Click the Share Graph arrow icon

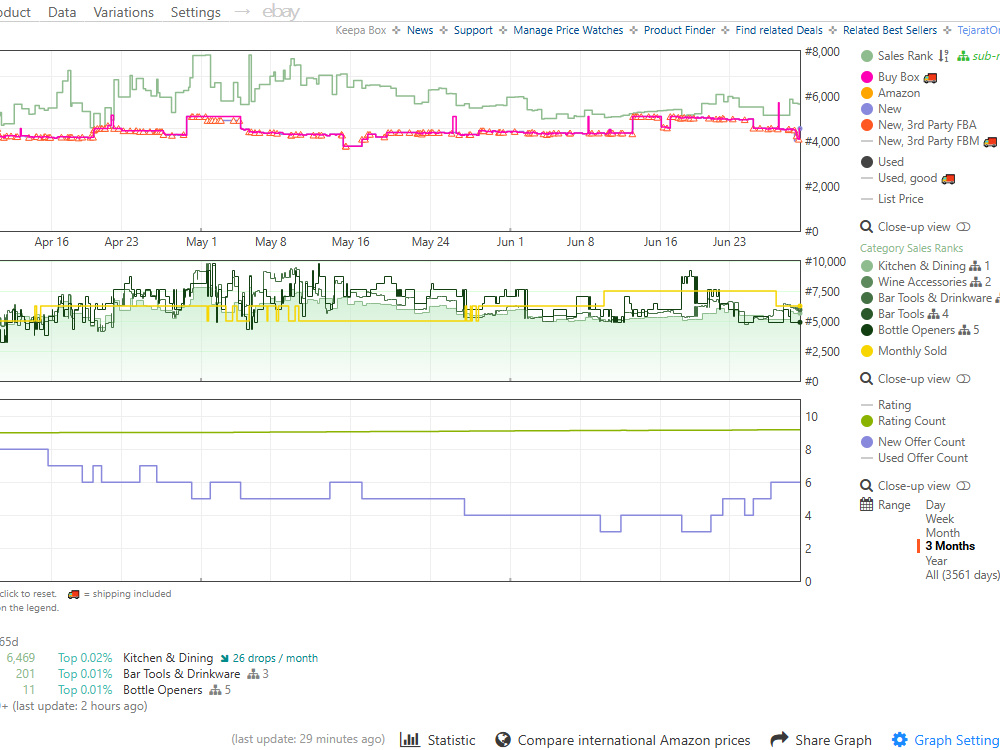[x=779, y=739]
